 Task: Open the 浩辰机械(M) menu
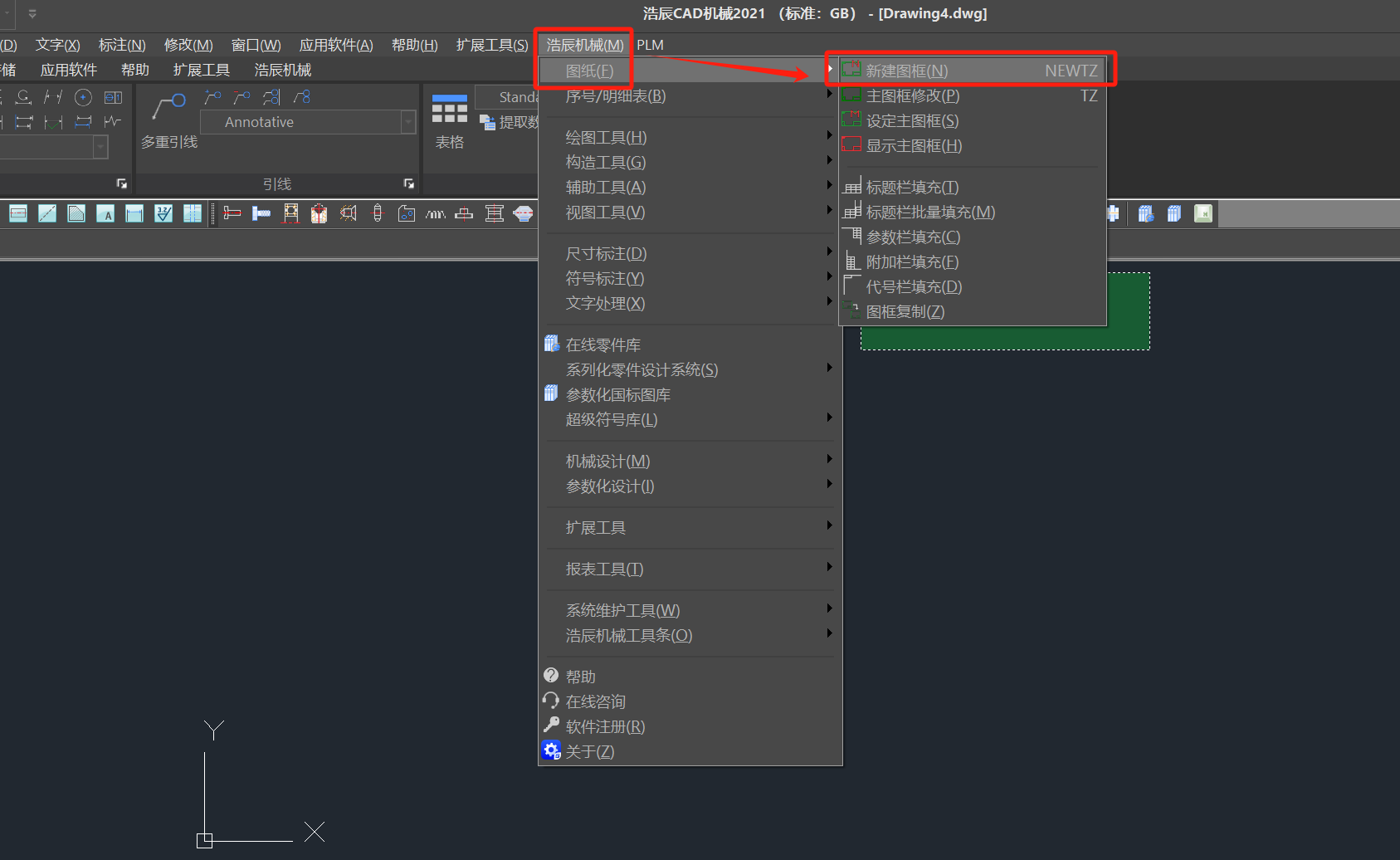click(x=584, y=45)
